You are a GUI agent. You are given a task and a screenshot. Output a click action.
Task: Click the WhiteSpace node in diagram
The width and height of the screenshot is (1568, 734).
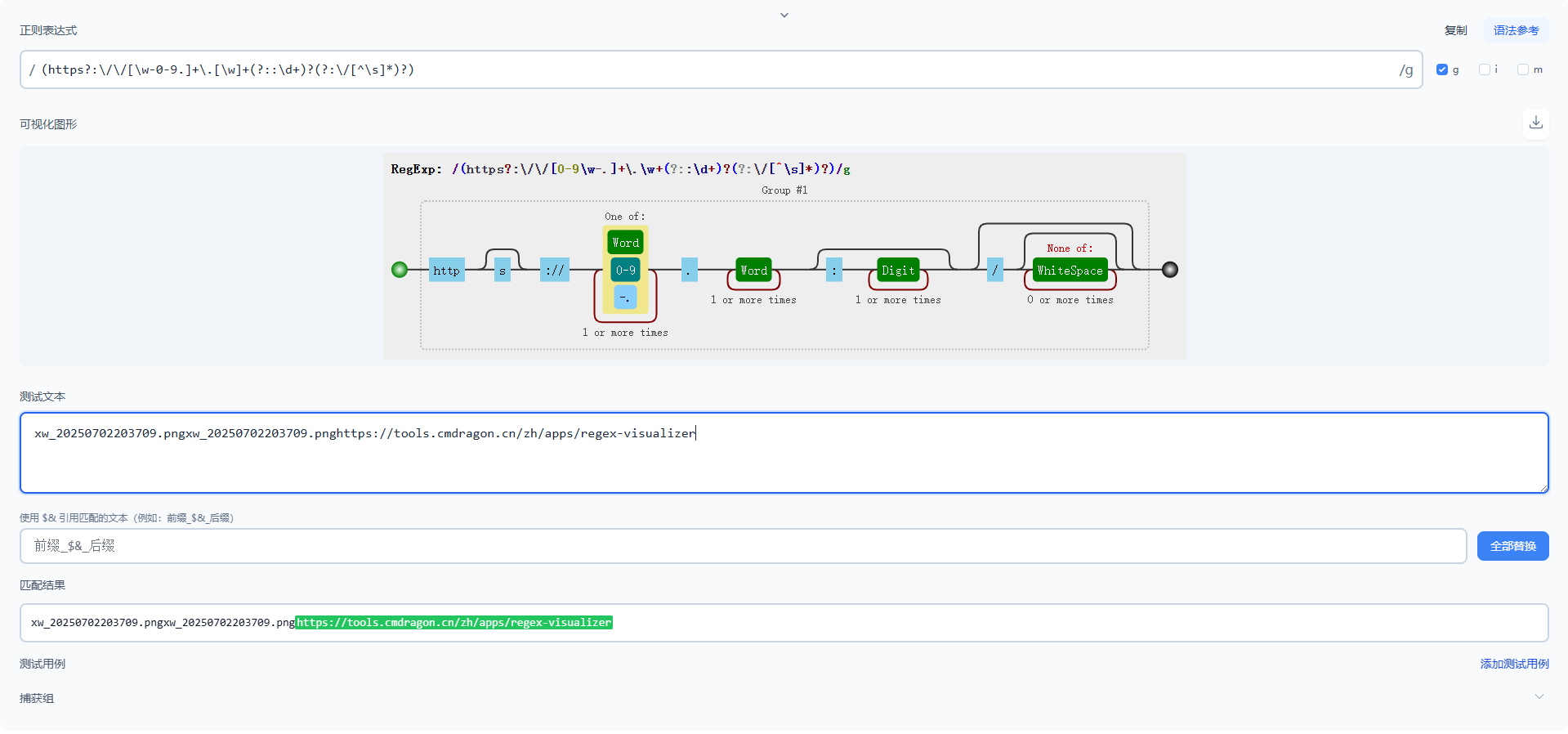[1070, 271]
